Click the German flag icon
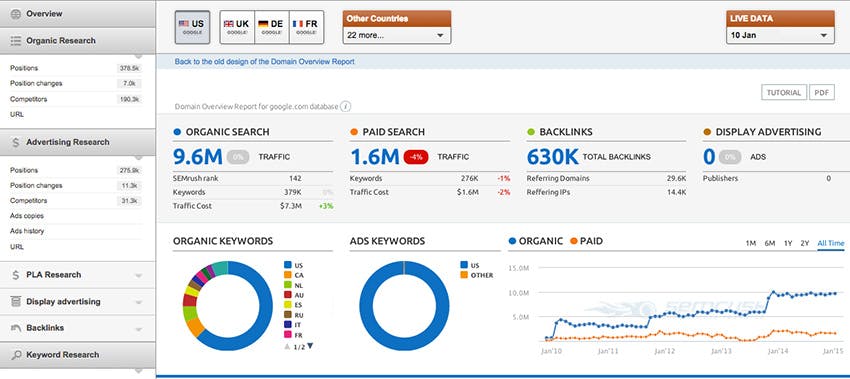The height and width of the screenshot is (379, 850). (263, 24)
